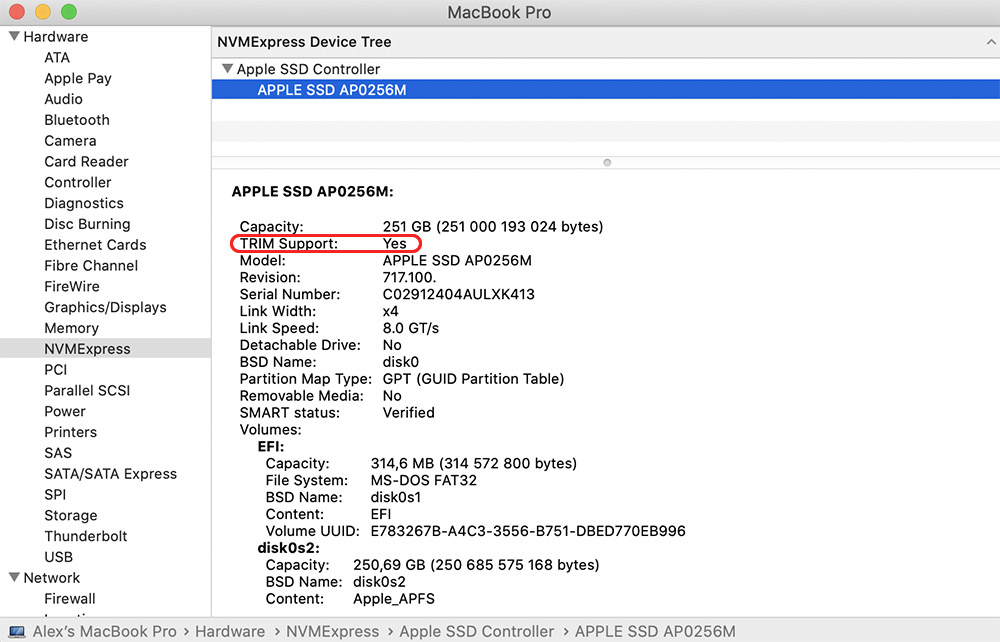
Task: Click Alex's MacBook Pro in path bar
Action: tap(105, 632)
